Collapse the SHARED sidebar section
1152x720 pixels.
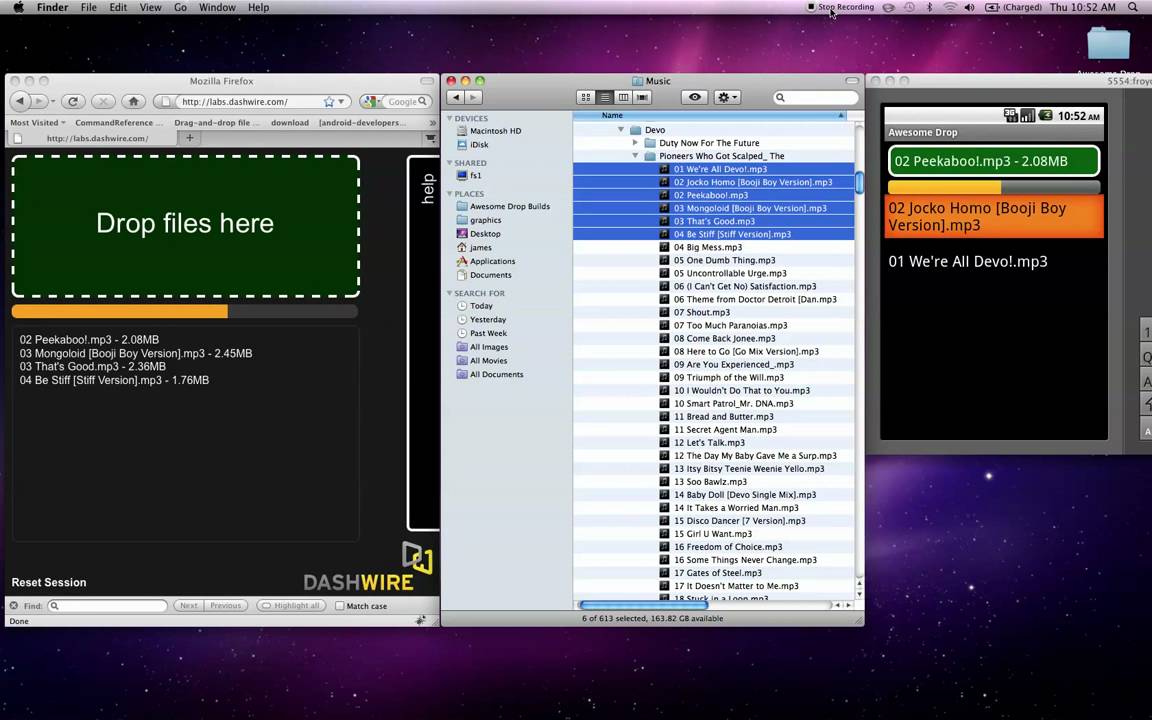point(450,163)
